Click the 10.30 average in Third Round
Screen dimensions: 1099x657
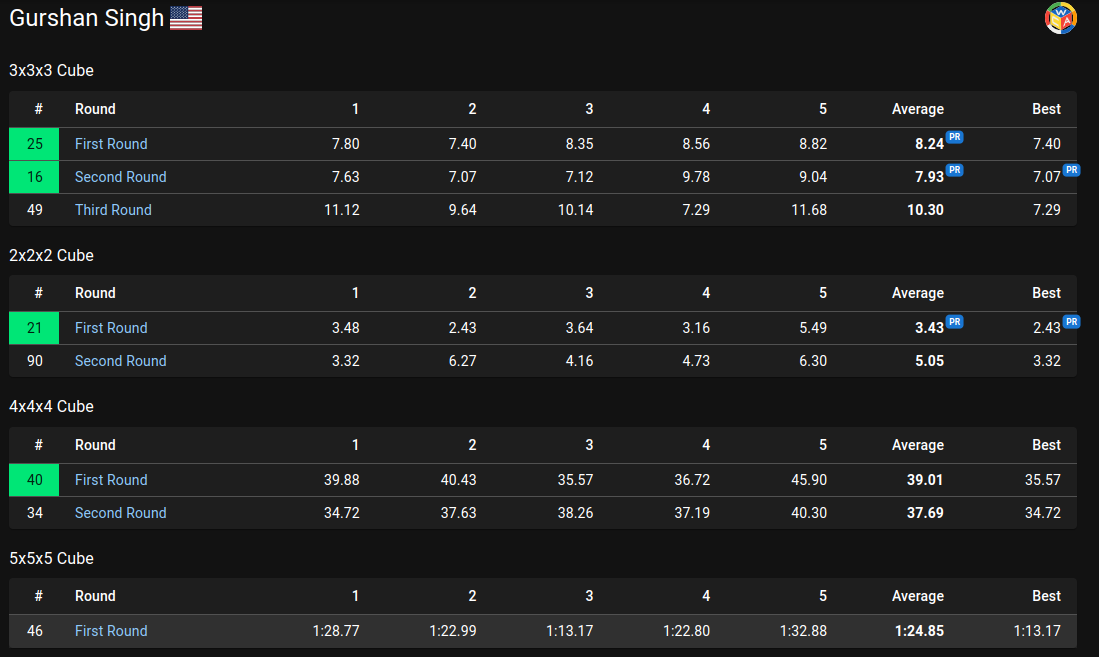tap(925, 210)
